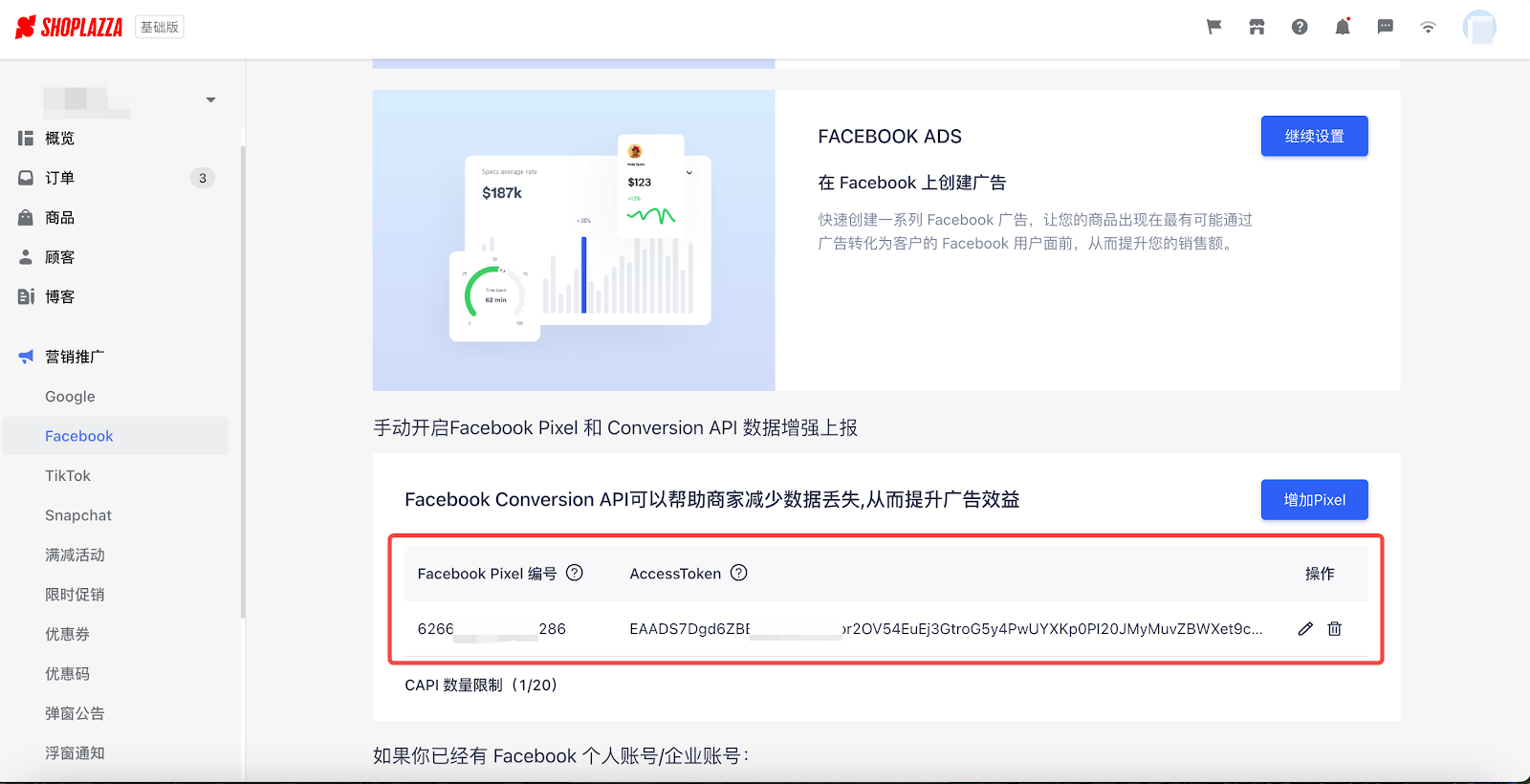Open the flag icon in header
The height and width of the screenshot is (784, 1530).
[1213, 27]
